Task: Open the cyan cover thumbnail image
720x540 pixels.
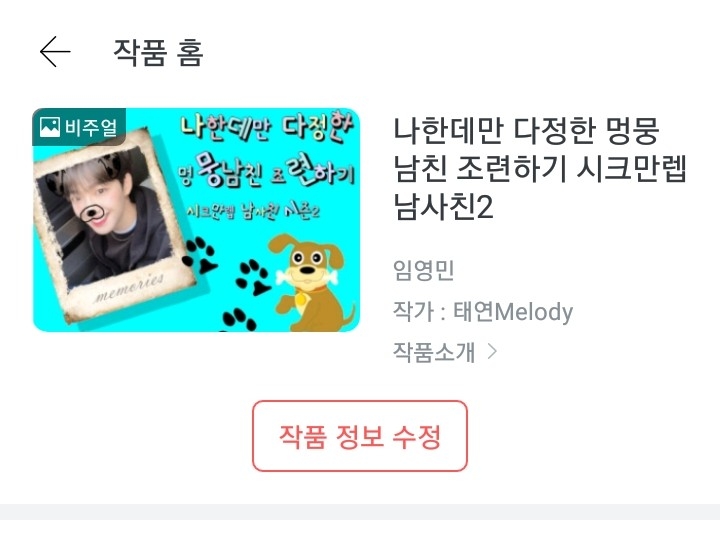Action: tap(196, 219)
